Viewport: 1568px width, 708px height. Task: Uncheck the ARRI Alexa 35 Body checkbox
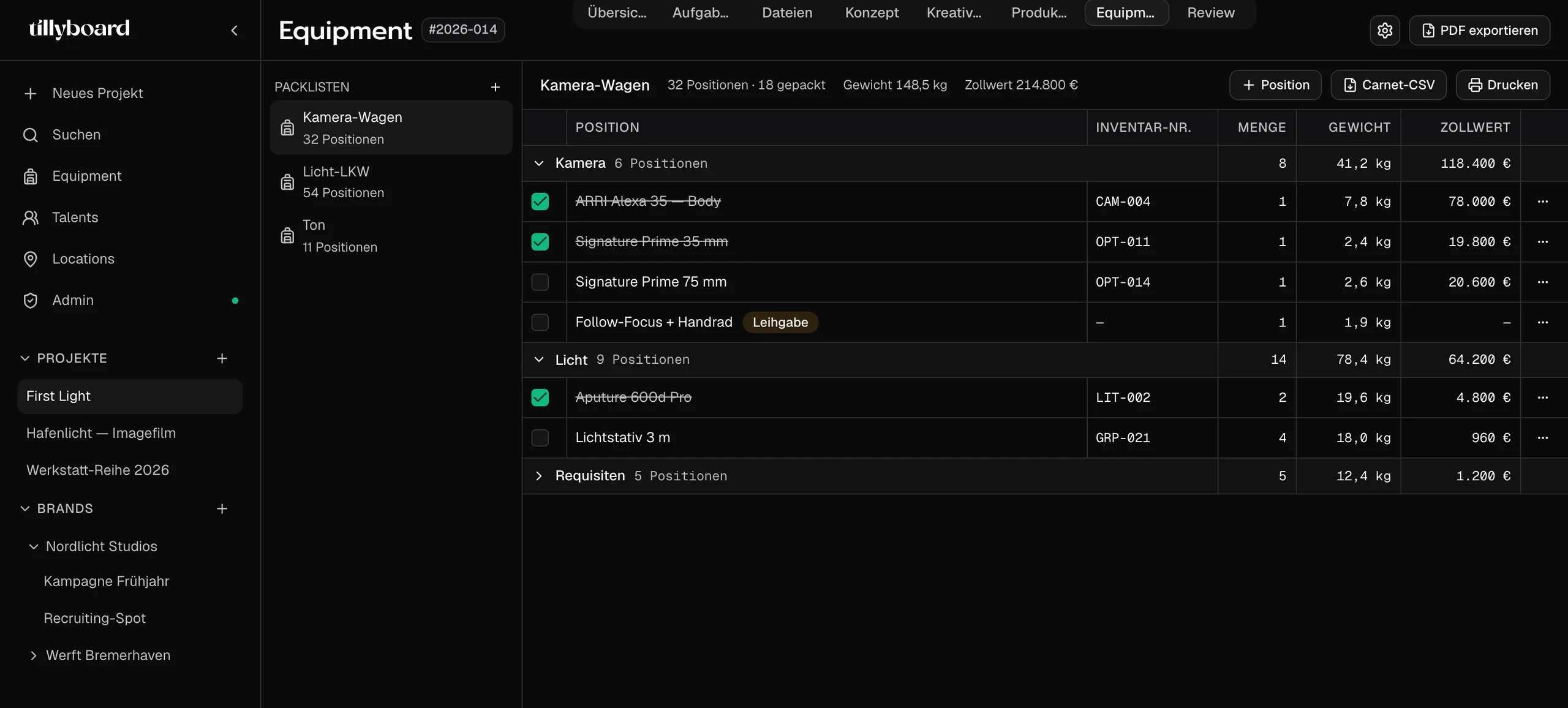pos(540,201)
